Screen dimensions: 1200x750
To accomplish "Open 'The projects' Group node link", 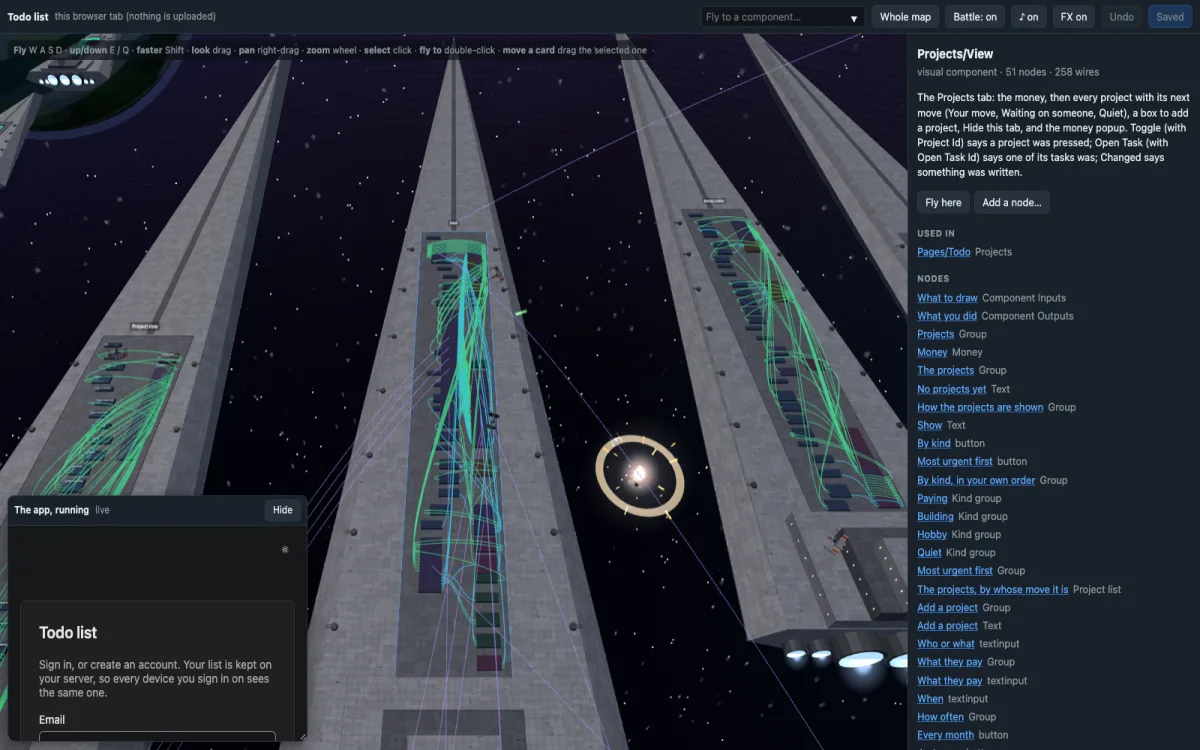I will [x=946, y=370].
